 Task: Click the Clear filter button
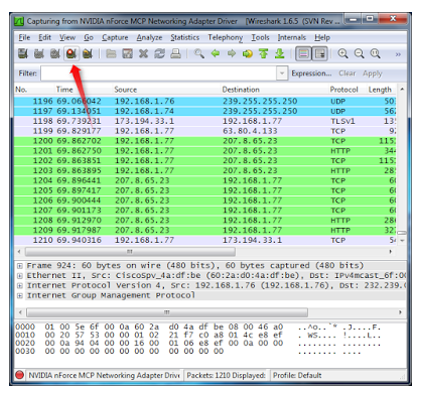pyautogui.click(x=347, y=73)
